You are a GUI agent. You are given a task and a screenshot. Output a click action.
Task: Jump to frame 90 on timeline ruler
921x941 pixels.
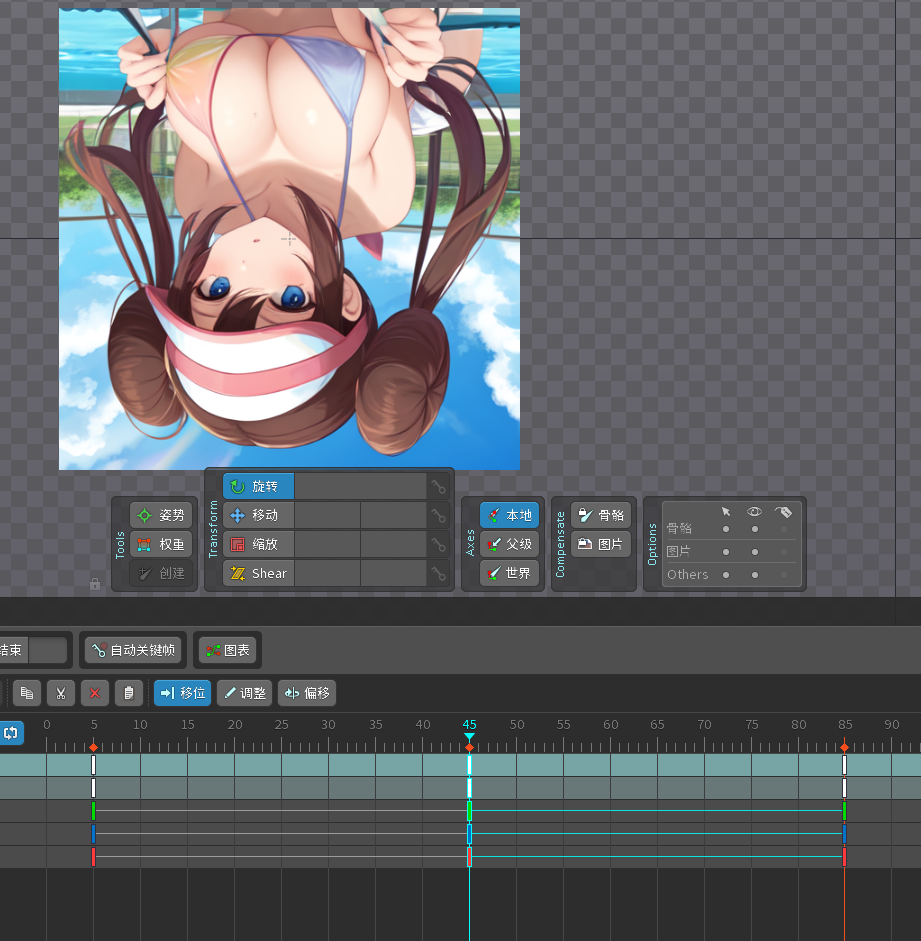892,725
